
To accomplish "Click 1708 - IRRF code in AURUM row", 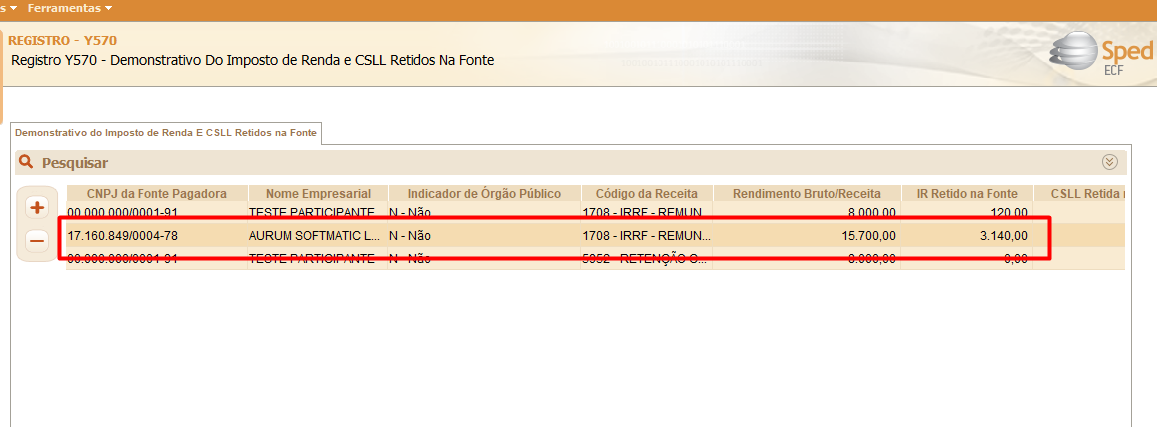I will point(646,236).
